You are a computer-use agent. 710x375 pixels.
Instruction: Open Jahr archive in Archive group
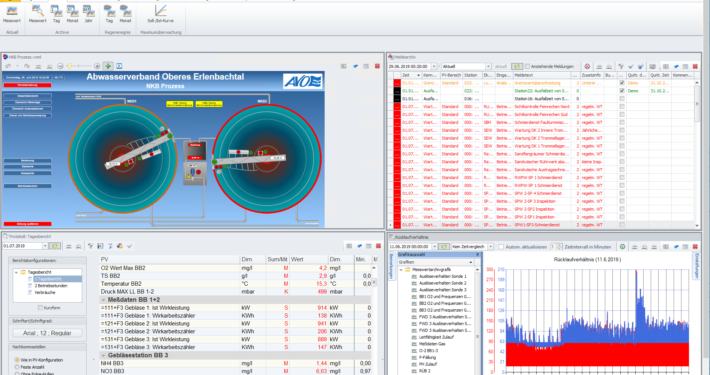88,14
